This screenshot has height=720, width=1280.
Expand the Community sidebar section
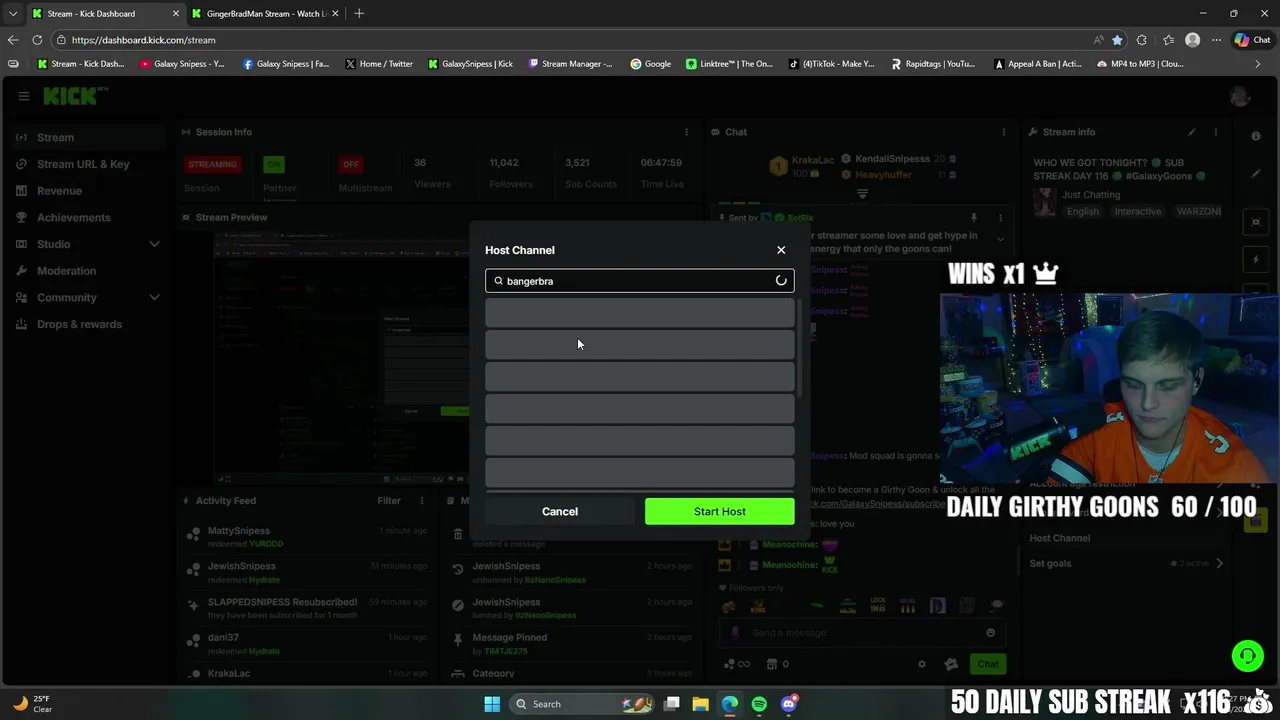pos(87,297)
